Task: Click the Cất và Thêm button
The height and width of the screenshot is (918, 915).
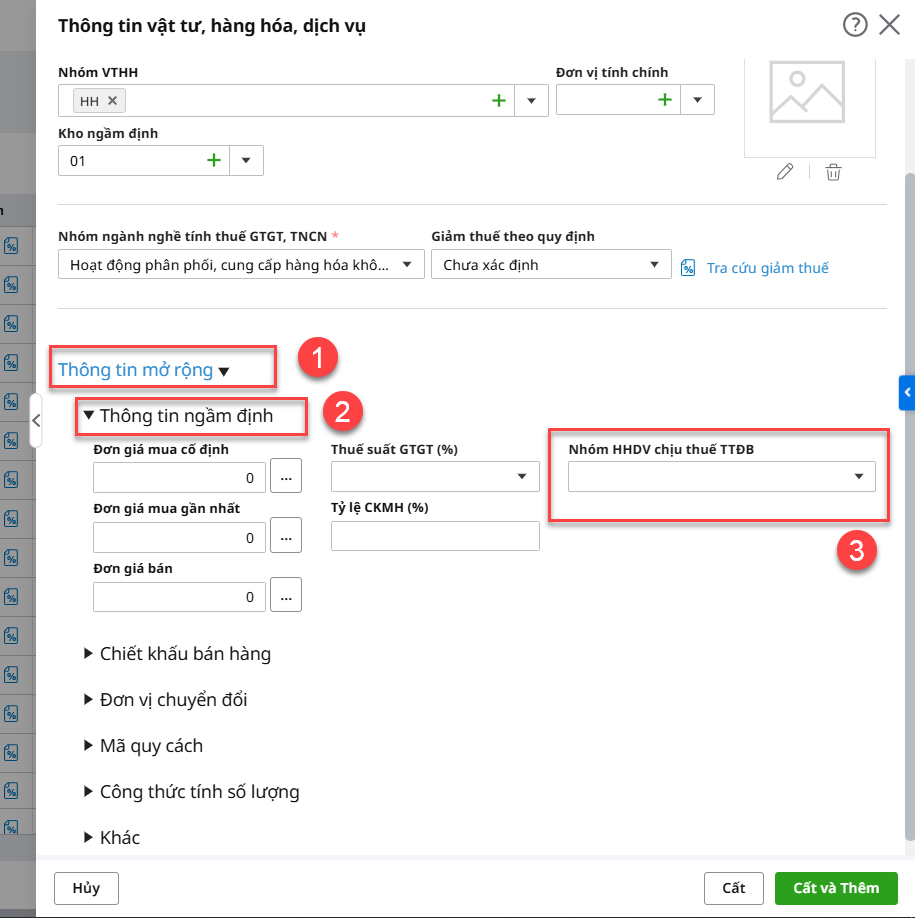Action: pos(836,888)
